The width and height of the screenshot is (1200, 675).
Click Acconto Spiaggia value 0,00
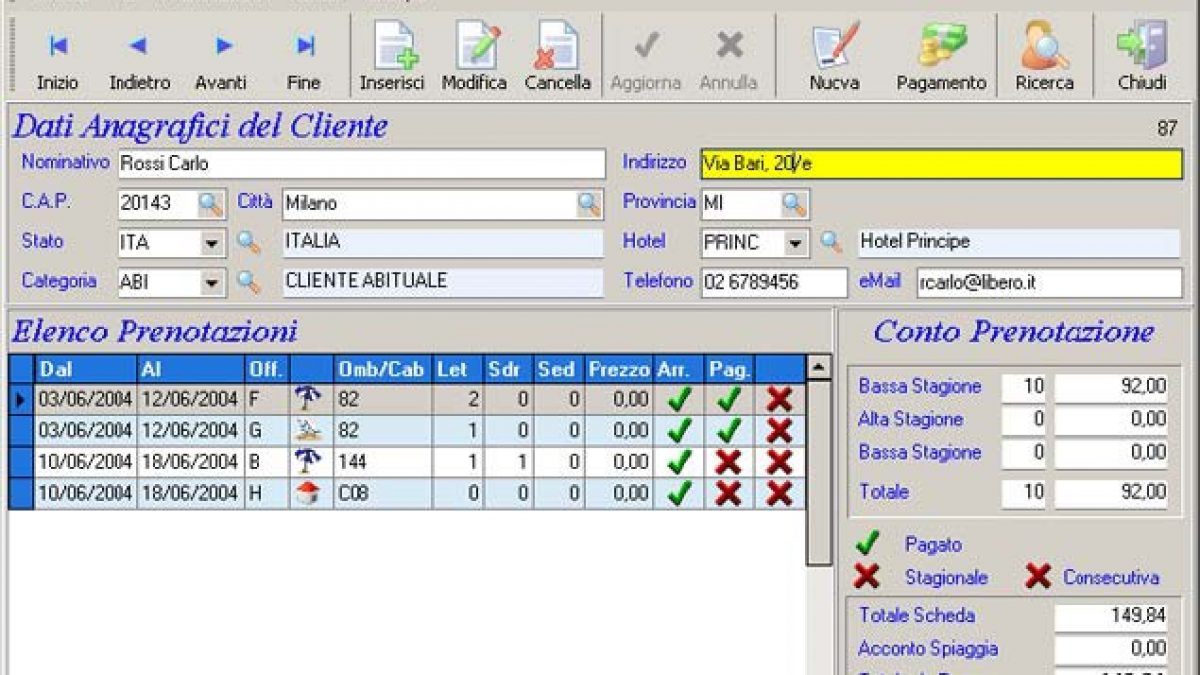[1111, 649]
